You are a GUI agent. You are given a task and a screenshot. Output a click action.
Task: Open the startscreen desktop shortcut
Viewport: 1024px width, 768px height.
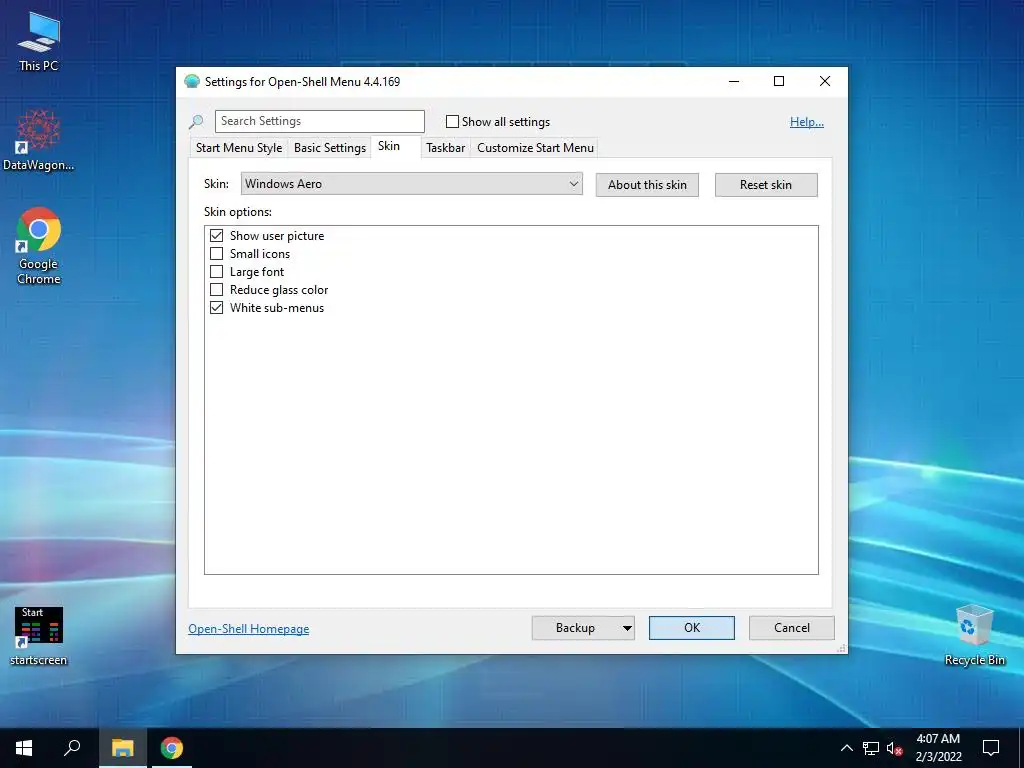pyautogui.click(x=39, y=636)
